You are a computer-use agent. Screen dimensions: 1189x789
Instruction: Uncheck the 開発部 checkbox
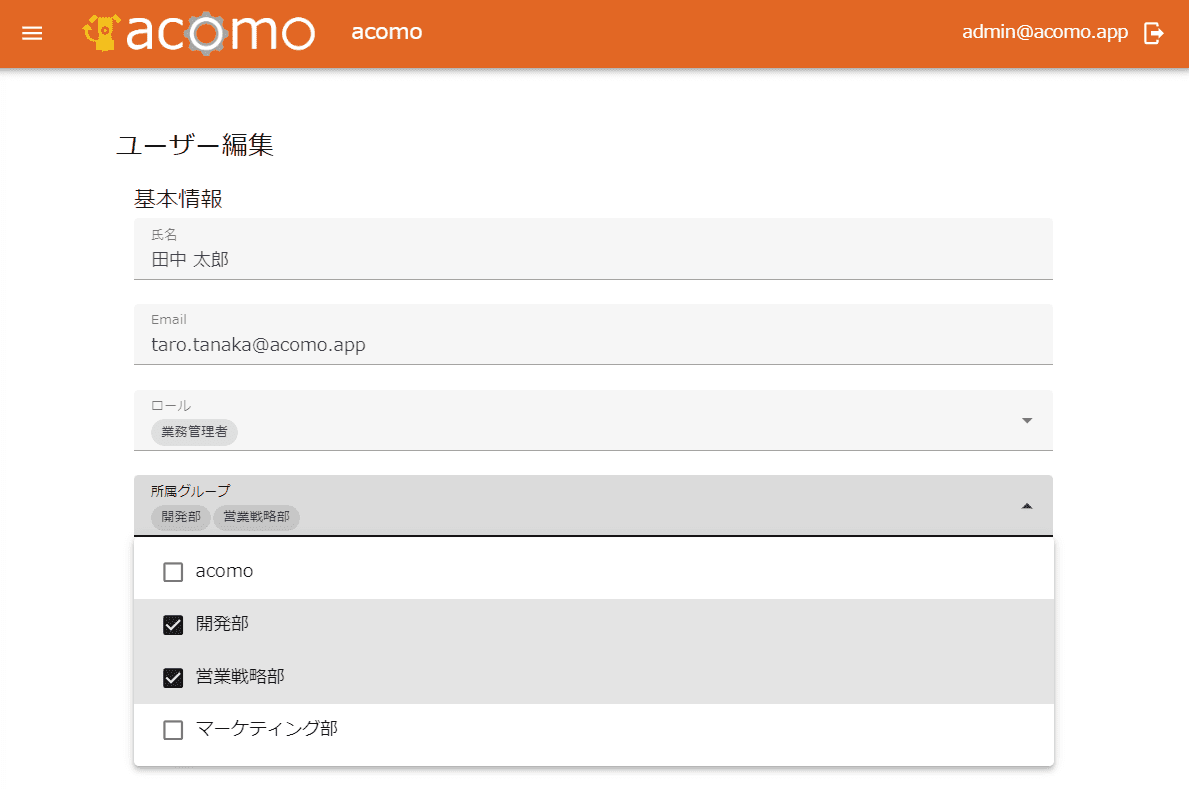173,625
